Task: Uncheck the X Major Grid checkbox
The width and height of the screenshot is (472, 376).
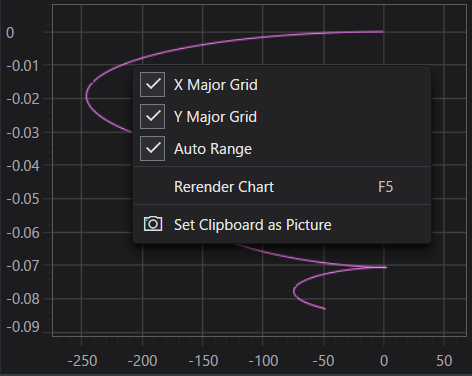Action: point(152,84)
